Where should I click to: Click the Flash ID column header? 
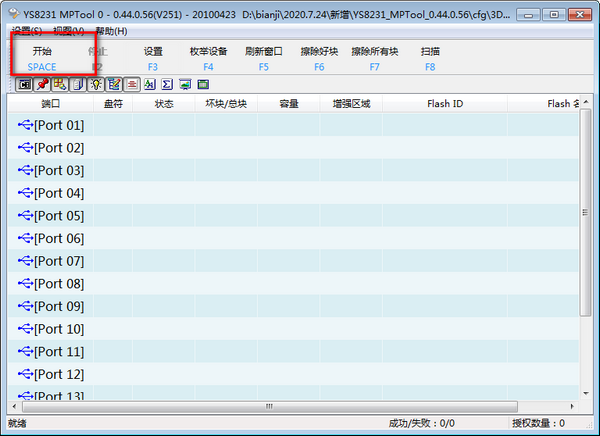pos(445,104)
